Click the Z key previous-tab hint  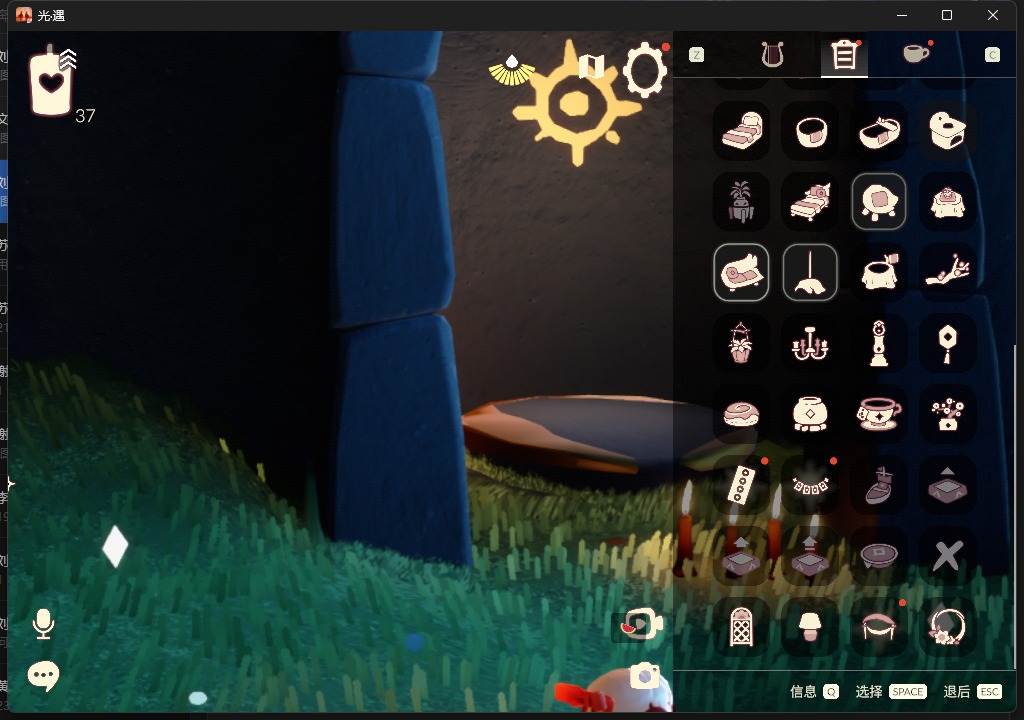click(697, 55)
